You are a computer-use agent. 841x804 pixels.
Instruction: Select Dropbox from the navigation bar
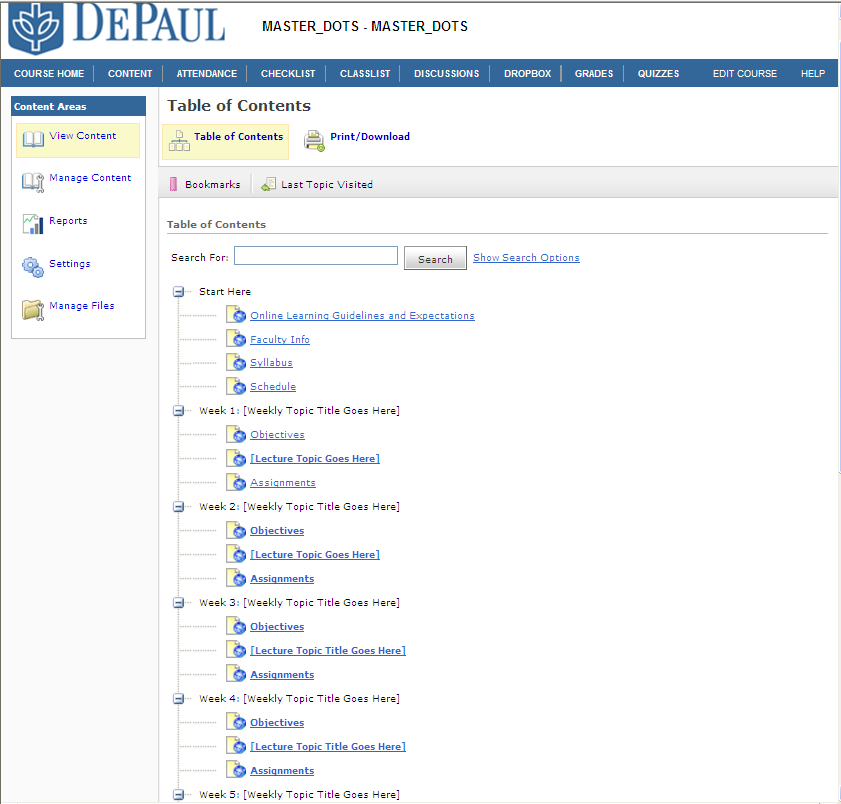point(527,74)
